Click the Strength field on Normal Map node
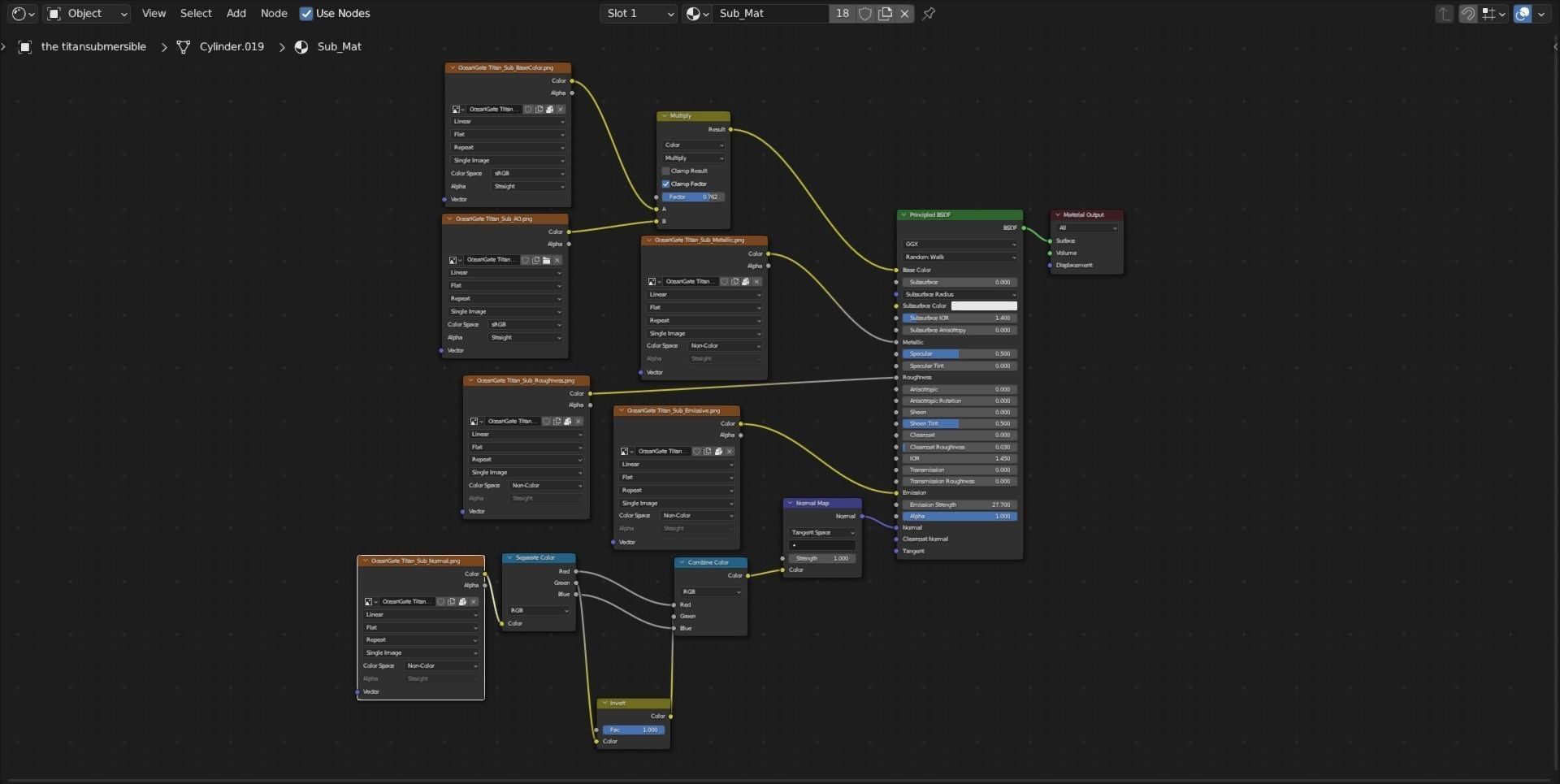This screenshot has width=1560, height=784. [x=822, y=558]
